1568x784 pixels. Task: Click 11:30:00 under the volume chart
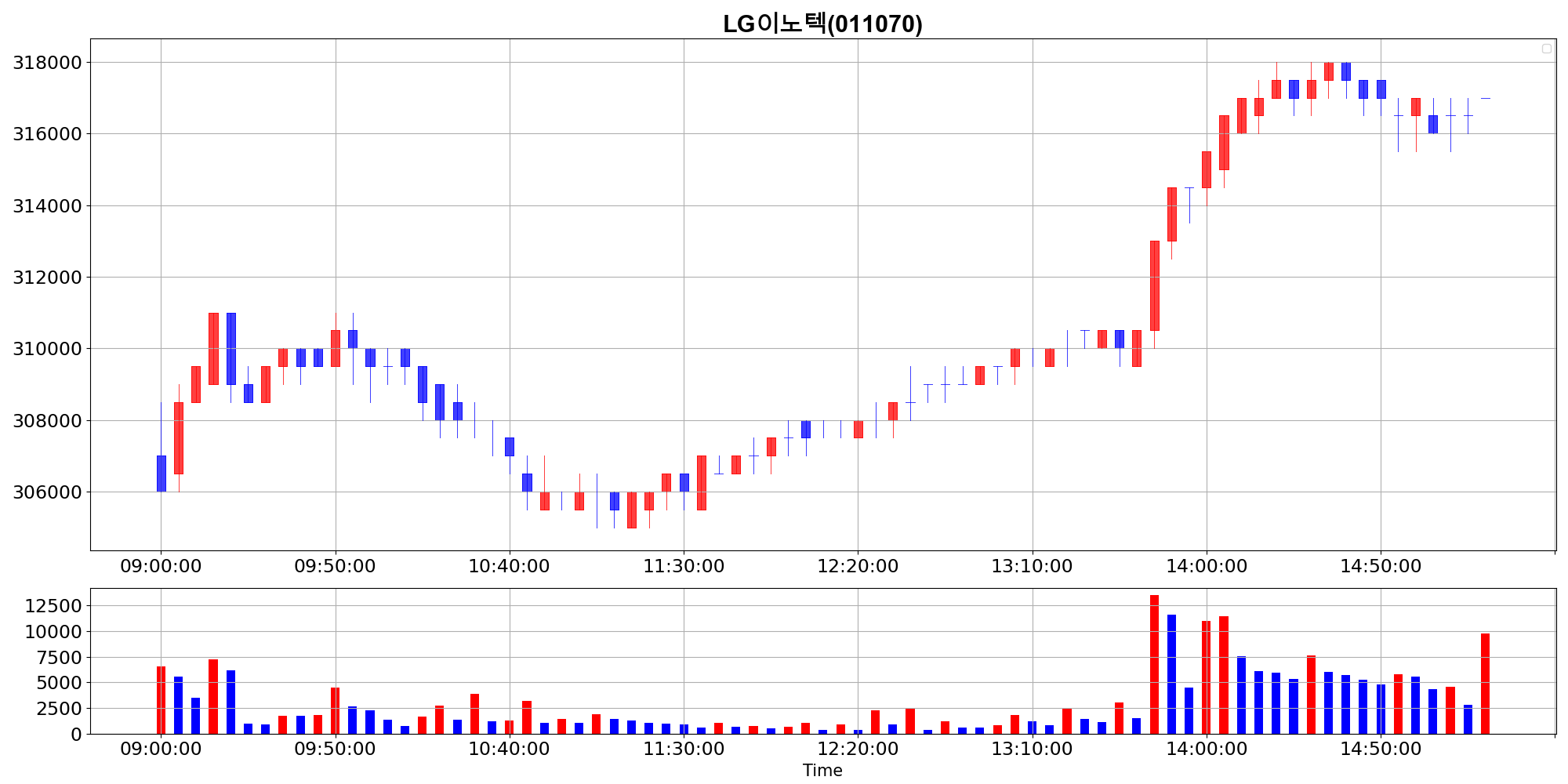click(684, 749)
